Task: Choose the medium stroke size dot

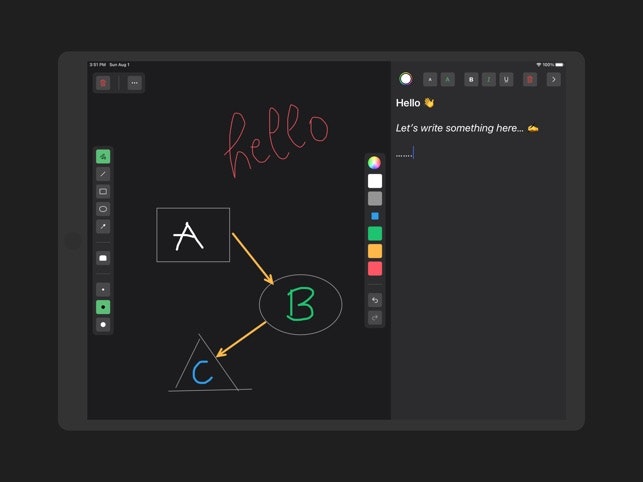Action: (x=103, y=307)
